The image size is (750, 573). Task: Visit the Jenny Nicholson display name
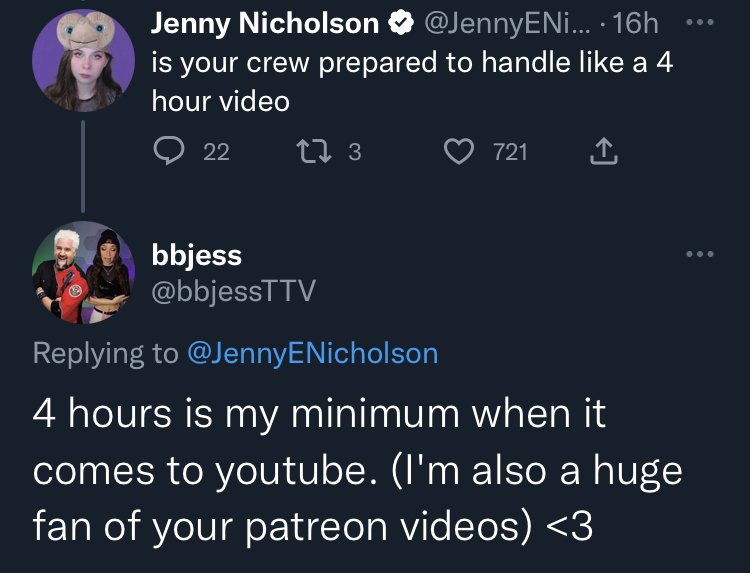coord(265,23)
